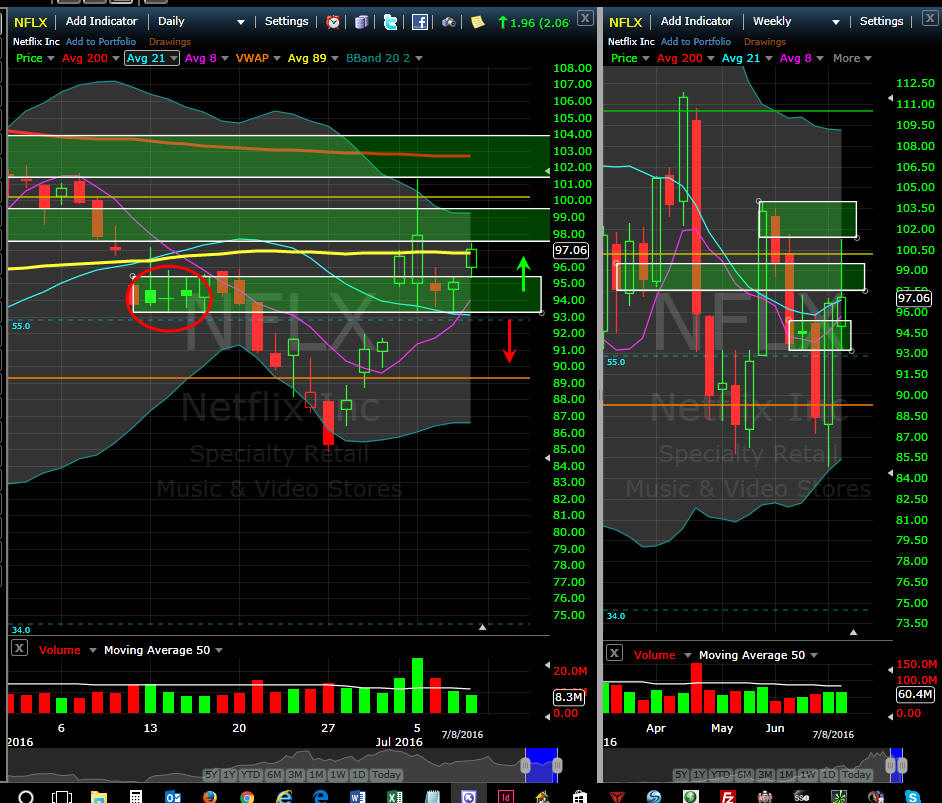The width and height of the screenshot is (942, 803).
Task: Click Add Indicator on daily chart
Action: point(102,22)
